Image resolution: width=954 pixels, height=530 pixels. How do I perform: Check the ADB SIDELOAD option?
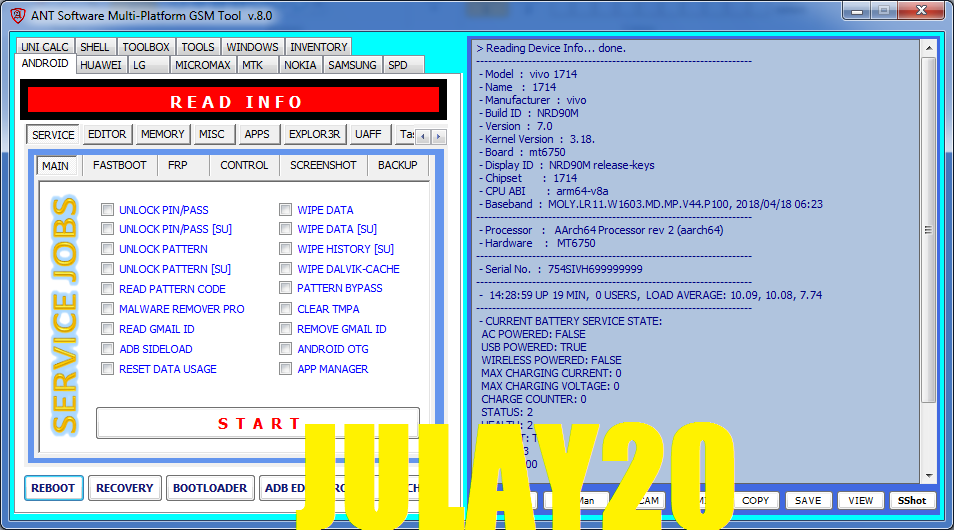point(108,349)
